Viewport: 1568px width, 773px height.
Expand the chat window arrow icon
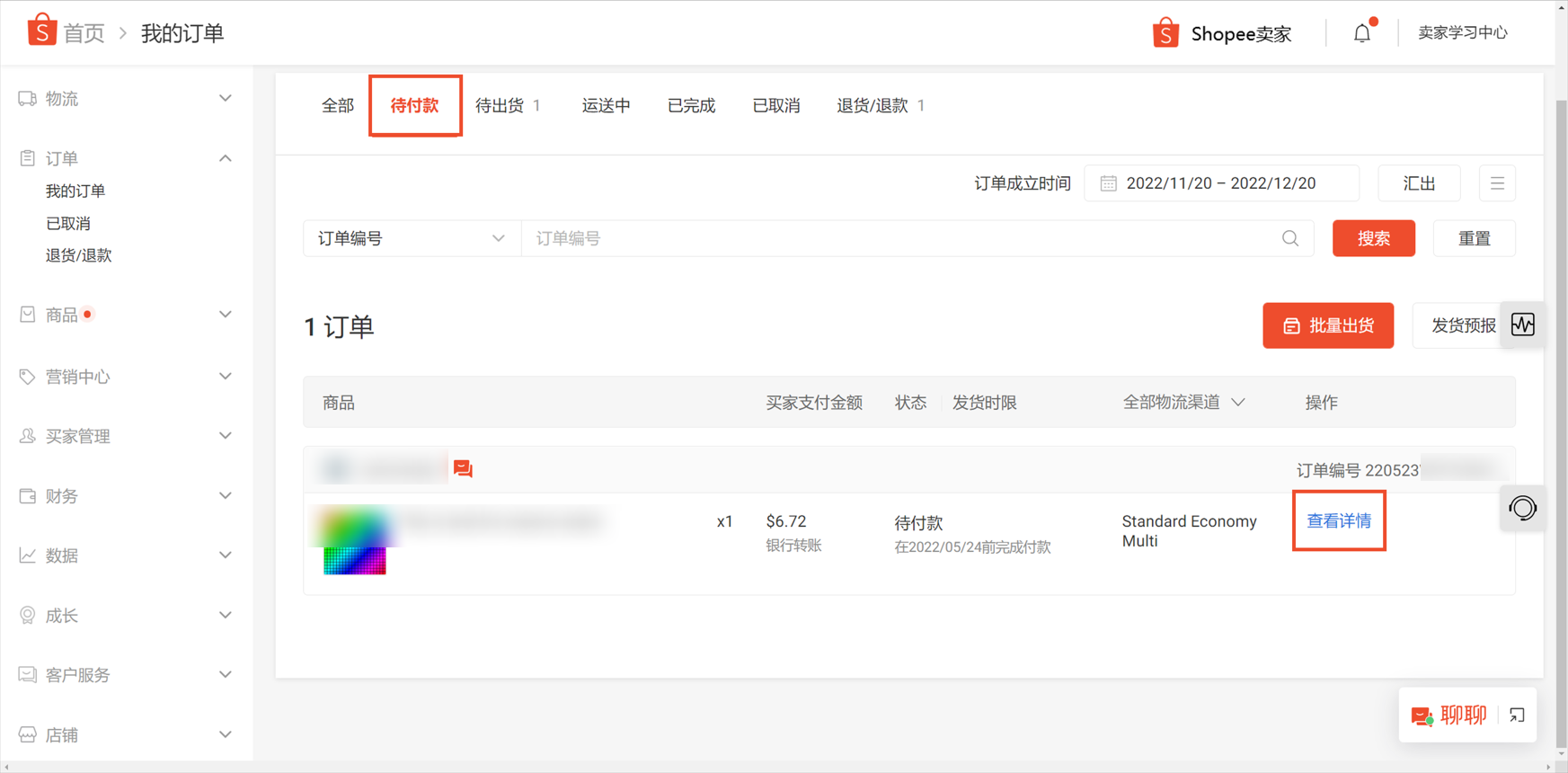coord(1517,715)
